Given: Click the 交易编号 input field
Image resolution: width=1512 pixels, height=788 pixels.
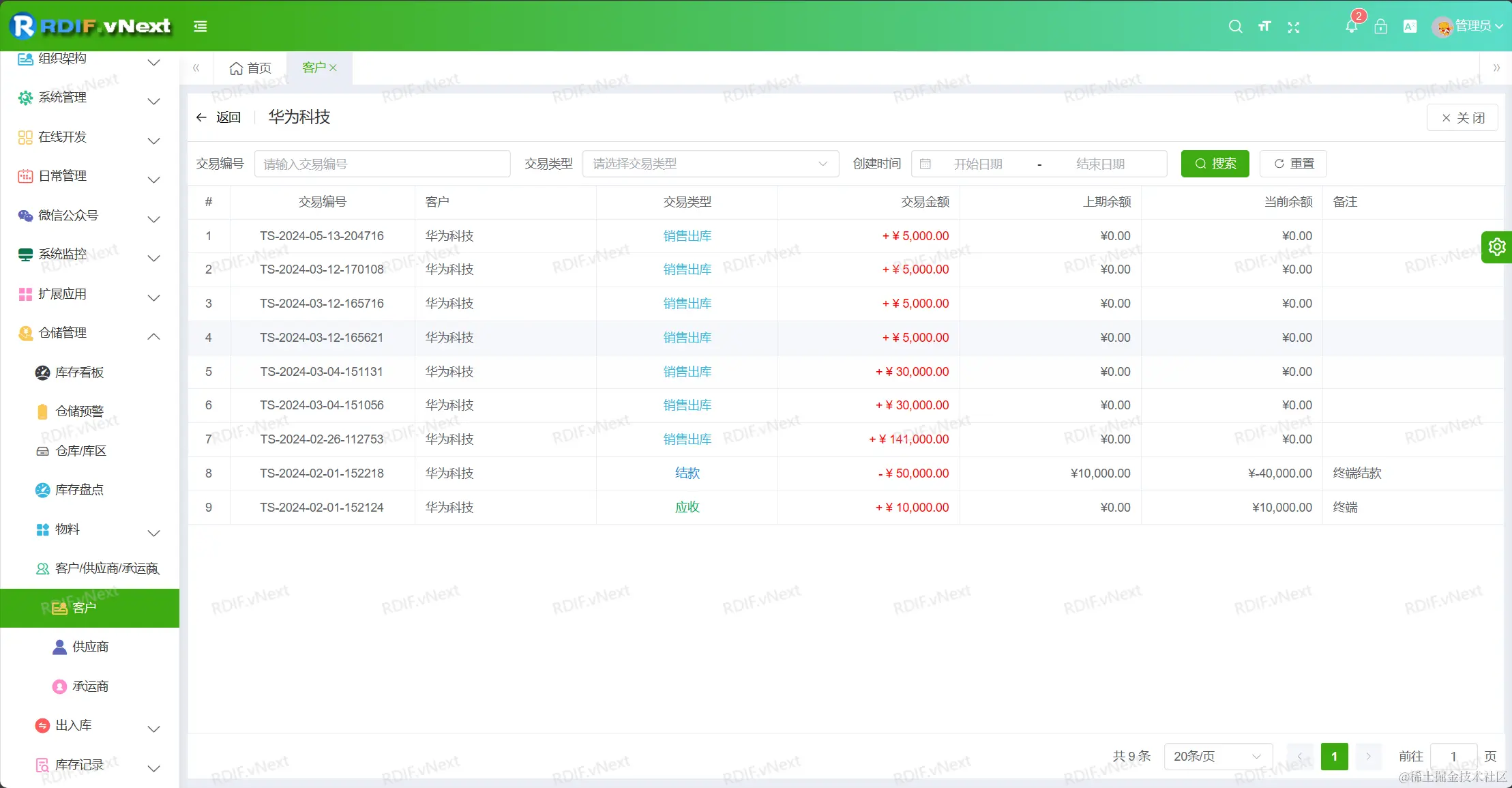Looking at the screenshot, I should (382, 164).
